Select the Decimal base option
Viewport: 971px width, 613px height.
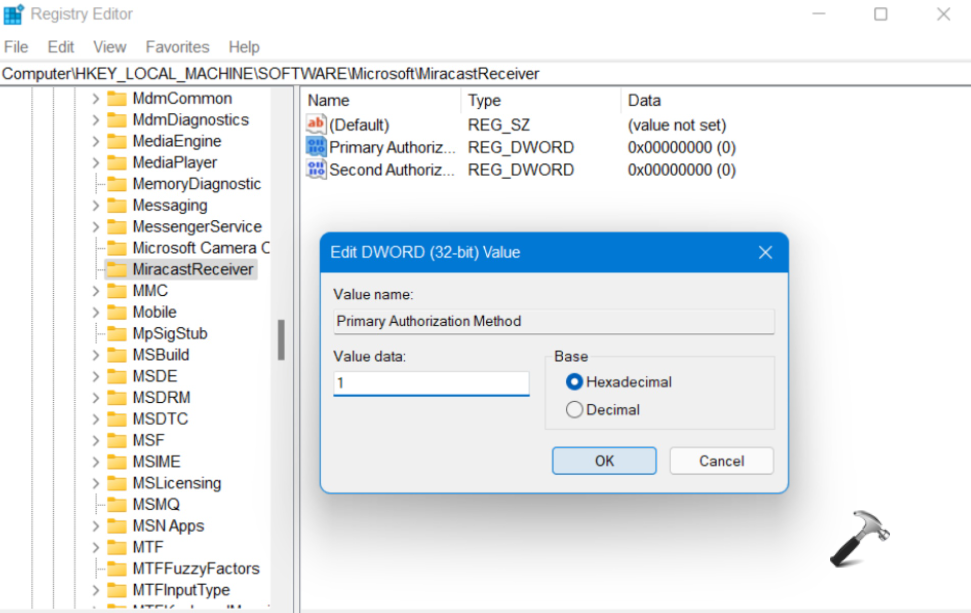tap(574, 410)
